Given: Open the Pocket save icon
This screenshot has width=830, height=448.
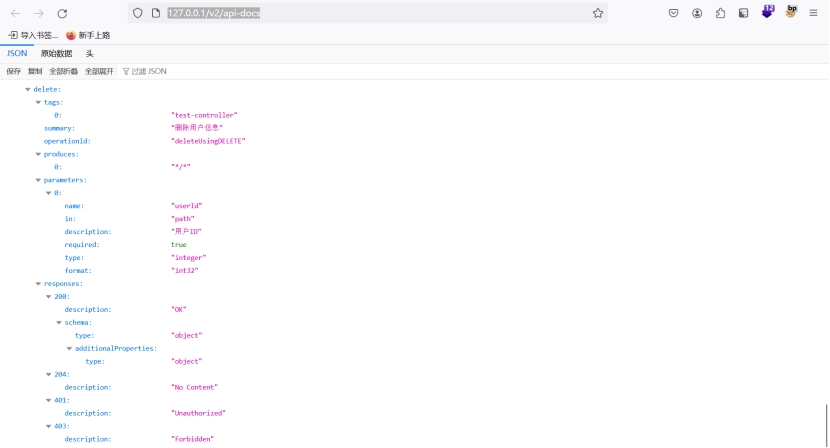Looking at the screenshot, I should pyautogui.click(x=673, y=13).
